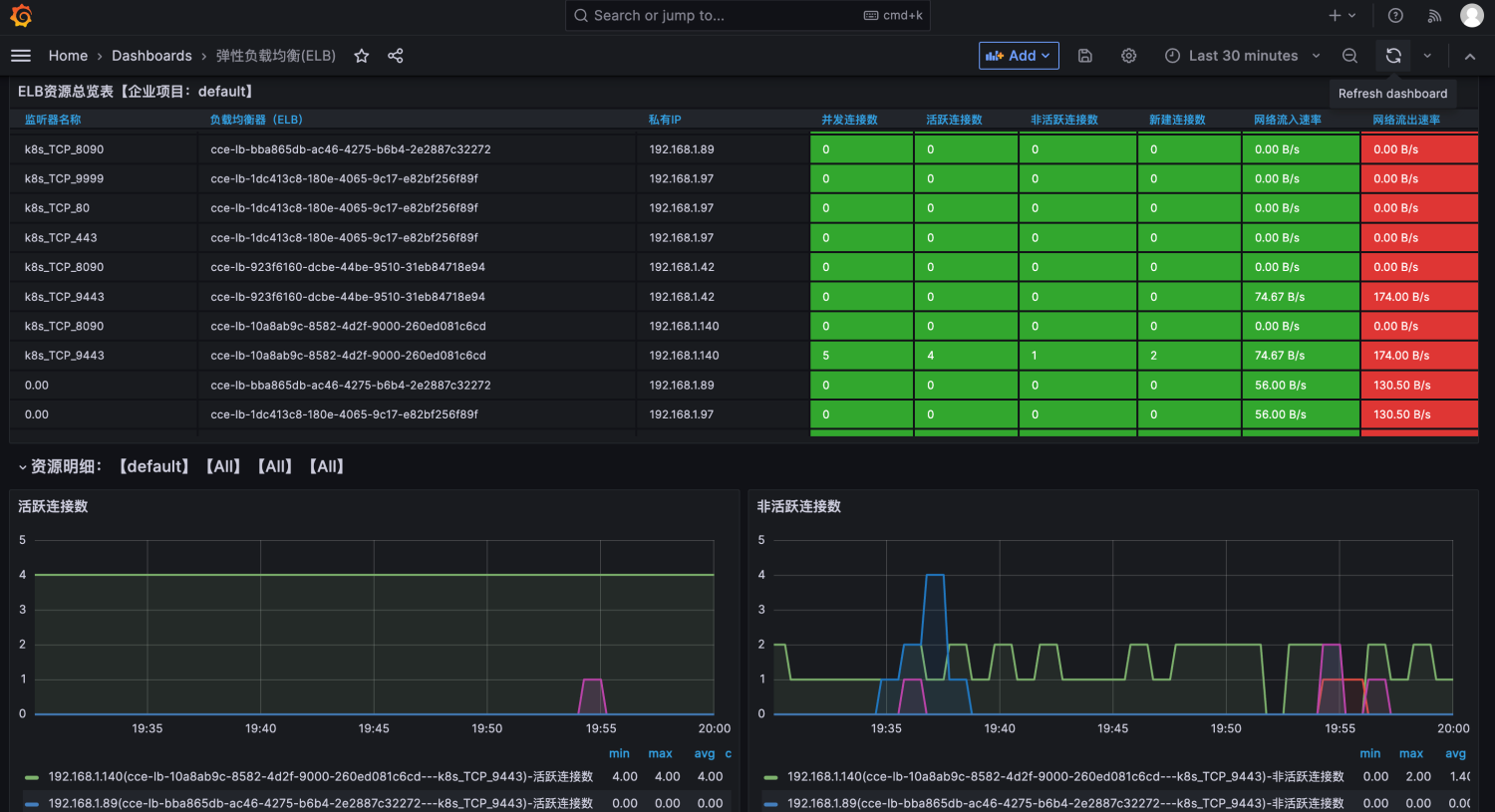The width and height of the screenshot is (1495, 812).
Task: Expand the Add panel dropdown
Action: coord(1018,56)
